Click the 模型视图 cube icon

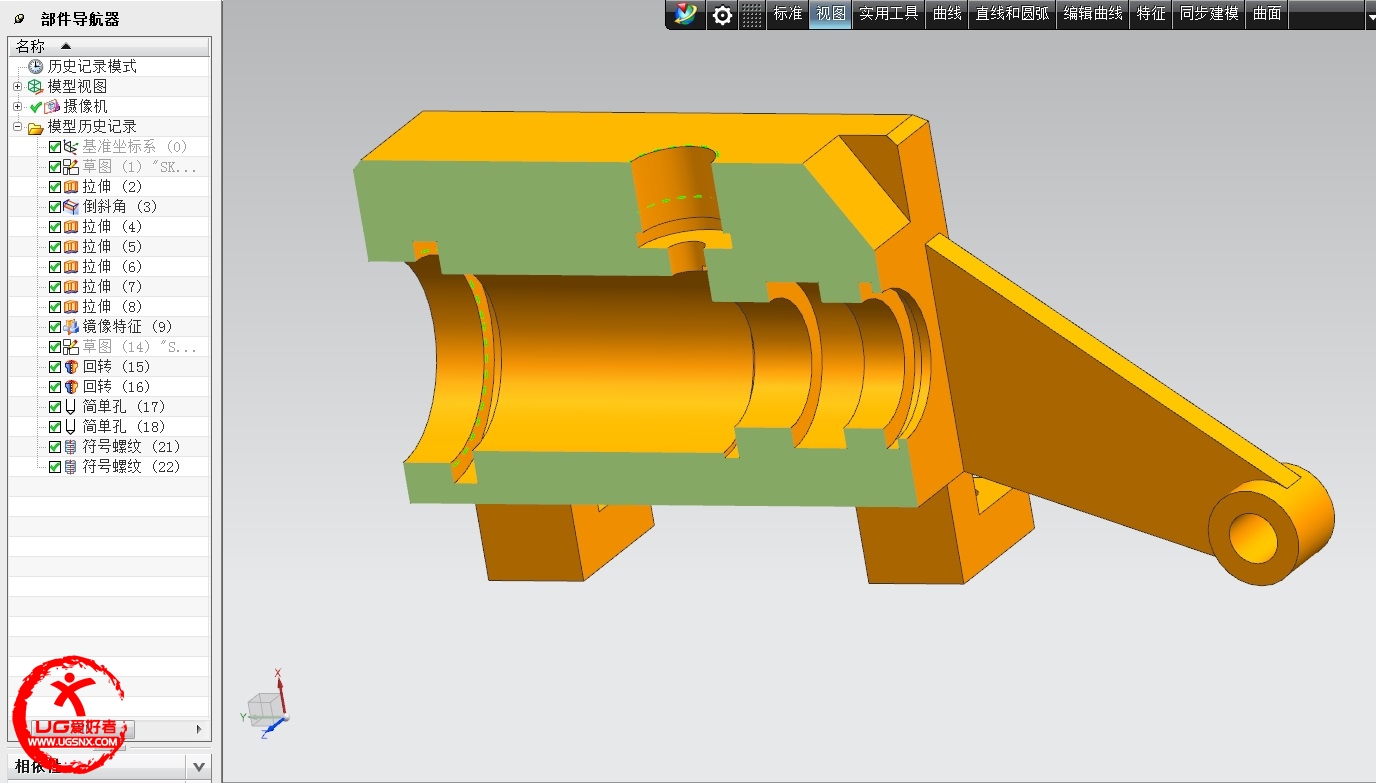coord(36,86)
